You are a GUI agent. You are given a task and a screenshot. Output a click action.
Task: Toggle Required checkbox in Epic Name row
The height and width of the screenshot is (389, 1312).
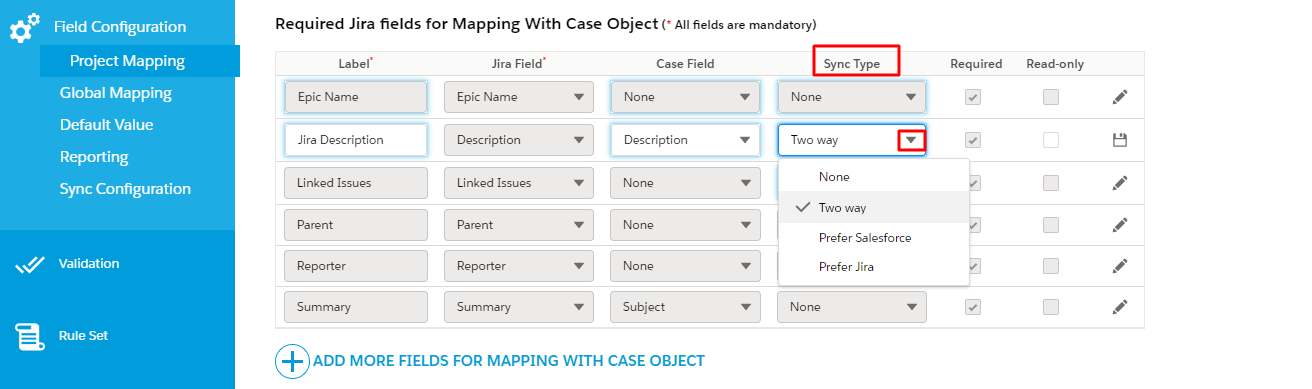(x=973, y=97)
